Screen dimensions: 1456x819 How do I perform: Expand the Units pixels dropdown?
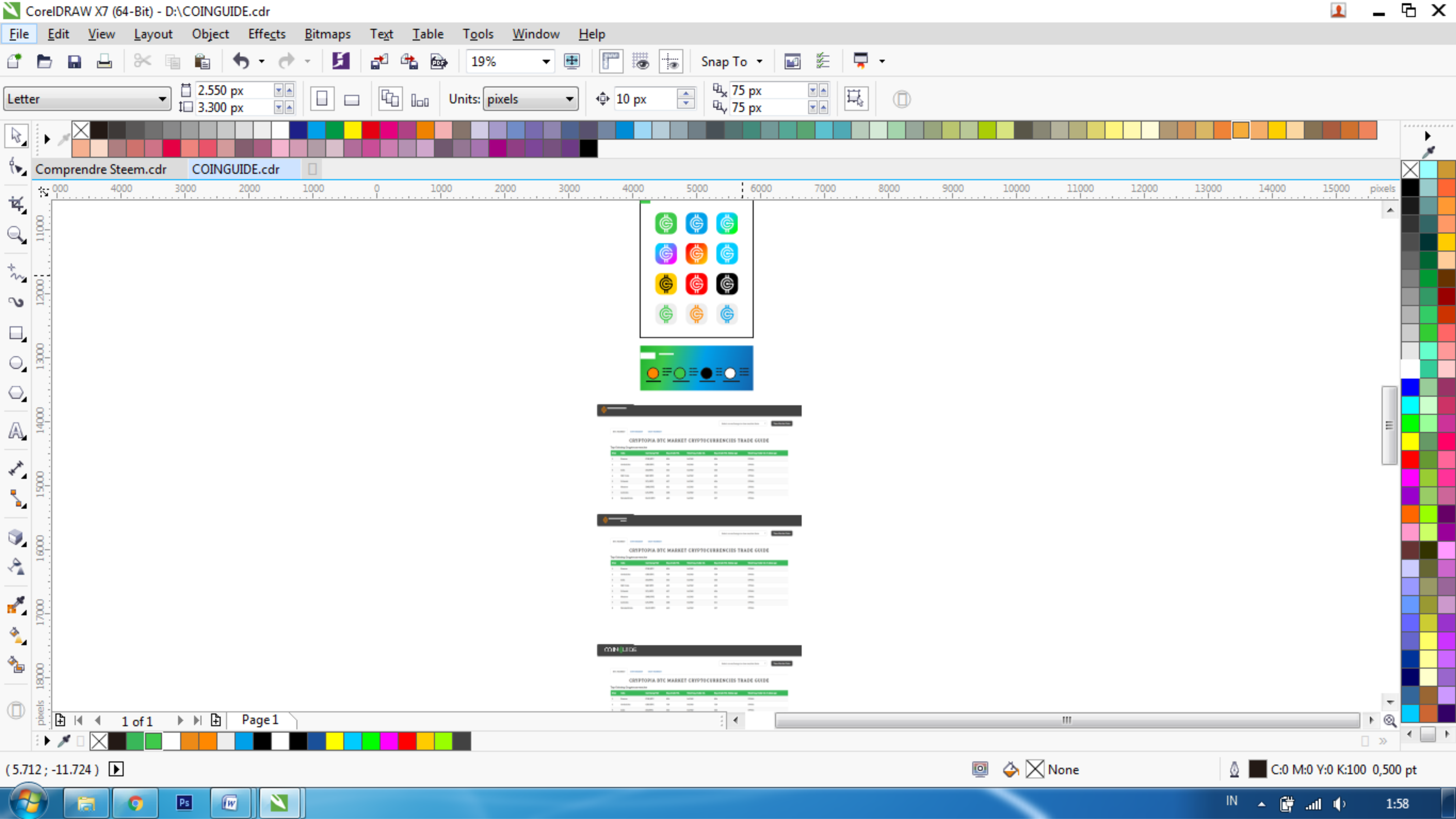click(x=569, y=99)
